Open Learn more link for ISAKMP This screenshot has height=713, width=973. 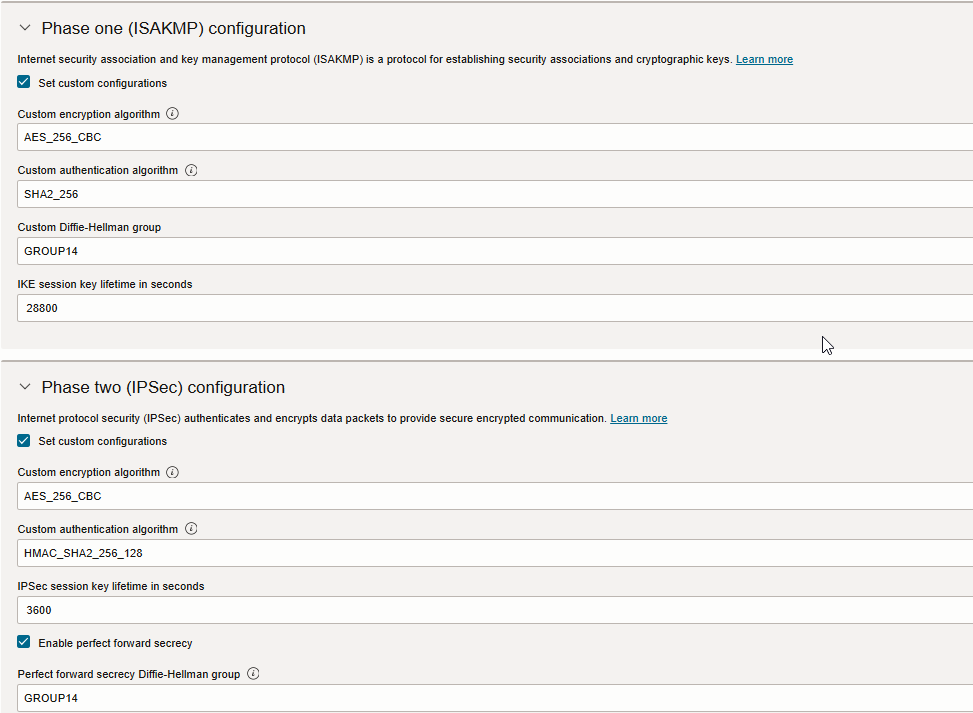click(764, 60)
